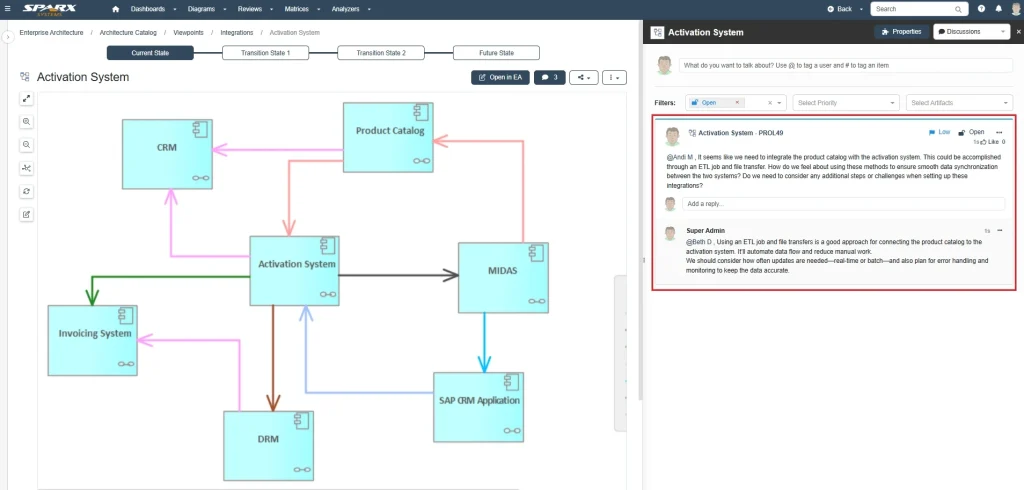Open the Select Artifacts filter
This screenshot has height=490, width=1024.
pos(959,103)
